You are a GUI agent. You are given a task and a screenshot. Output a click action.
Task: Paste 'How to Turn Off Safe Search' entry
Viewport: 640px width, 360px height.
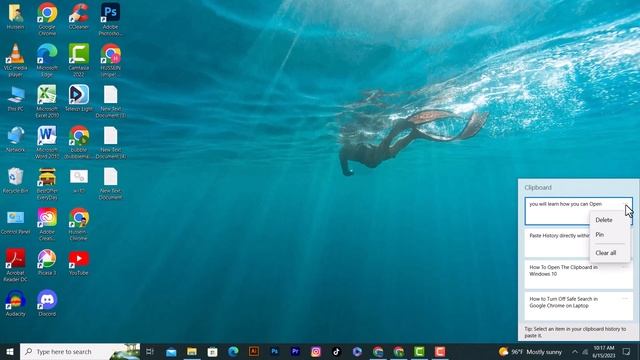point(579,306)
